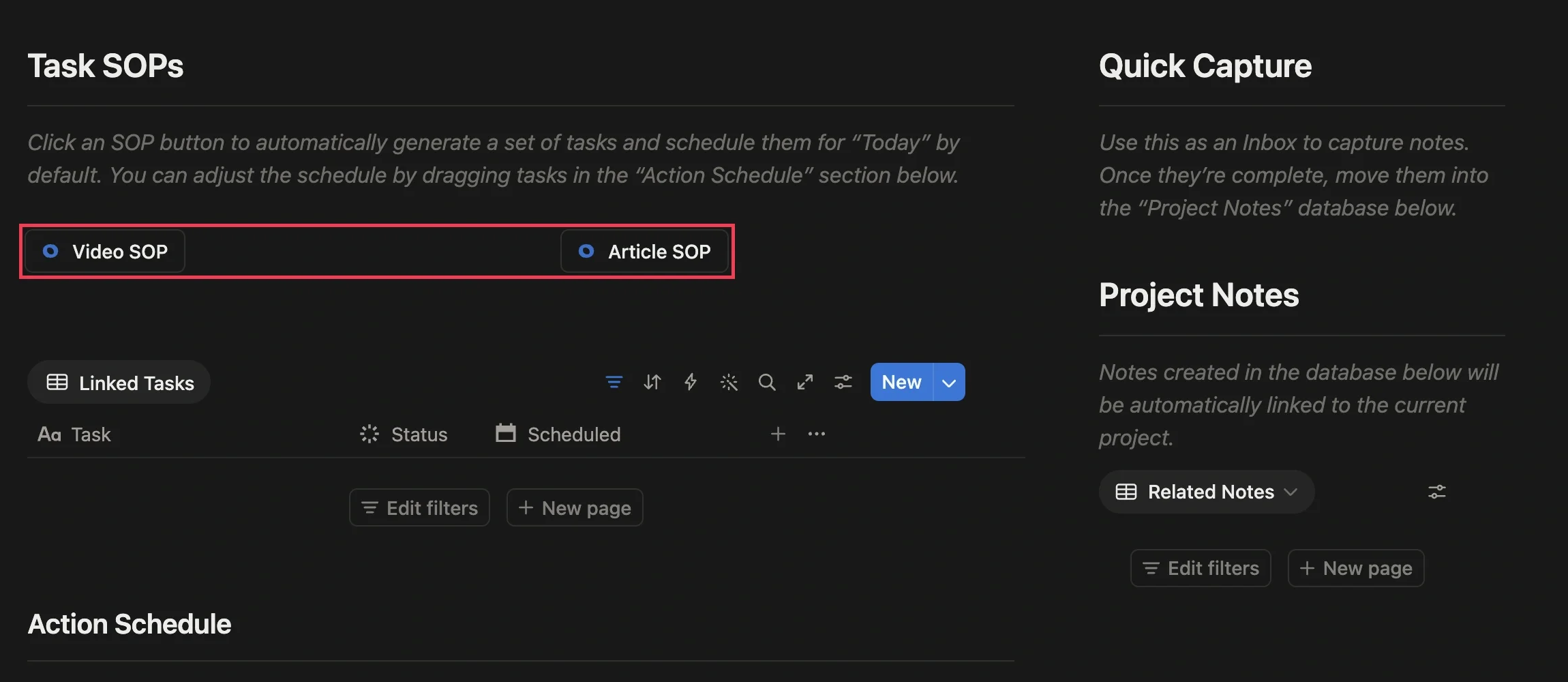The image size is (1568, 682).
Task: Open the column options three-dot menu
Action: [817, 434]
